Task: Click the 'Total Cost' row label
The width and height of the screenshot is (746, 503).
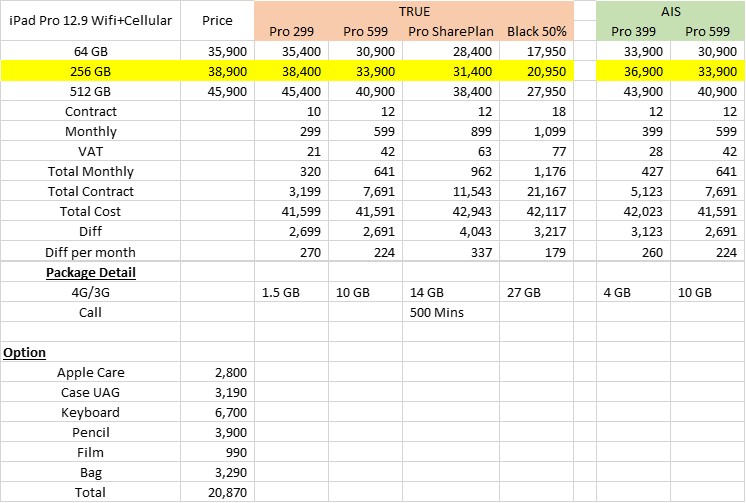Action: (90, 211)
